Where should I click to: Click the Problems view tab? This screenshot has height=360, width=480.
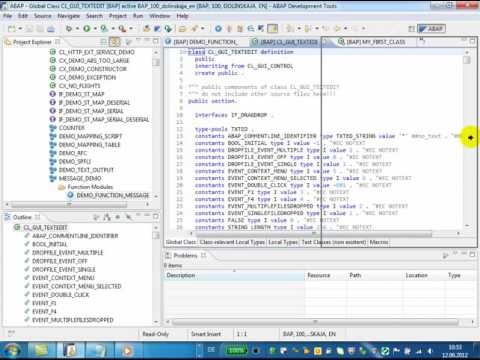[185, 256]
